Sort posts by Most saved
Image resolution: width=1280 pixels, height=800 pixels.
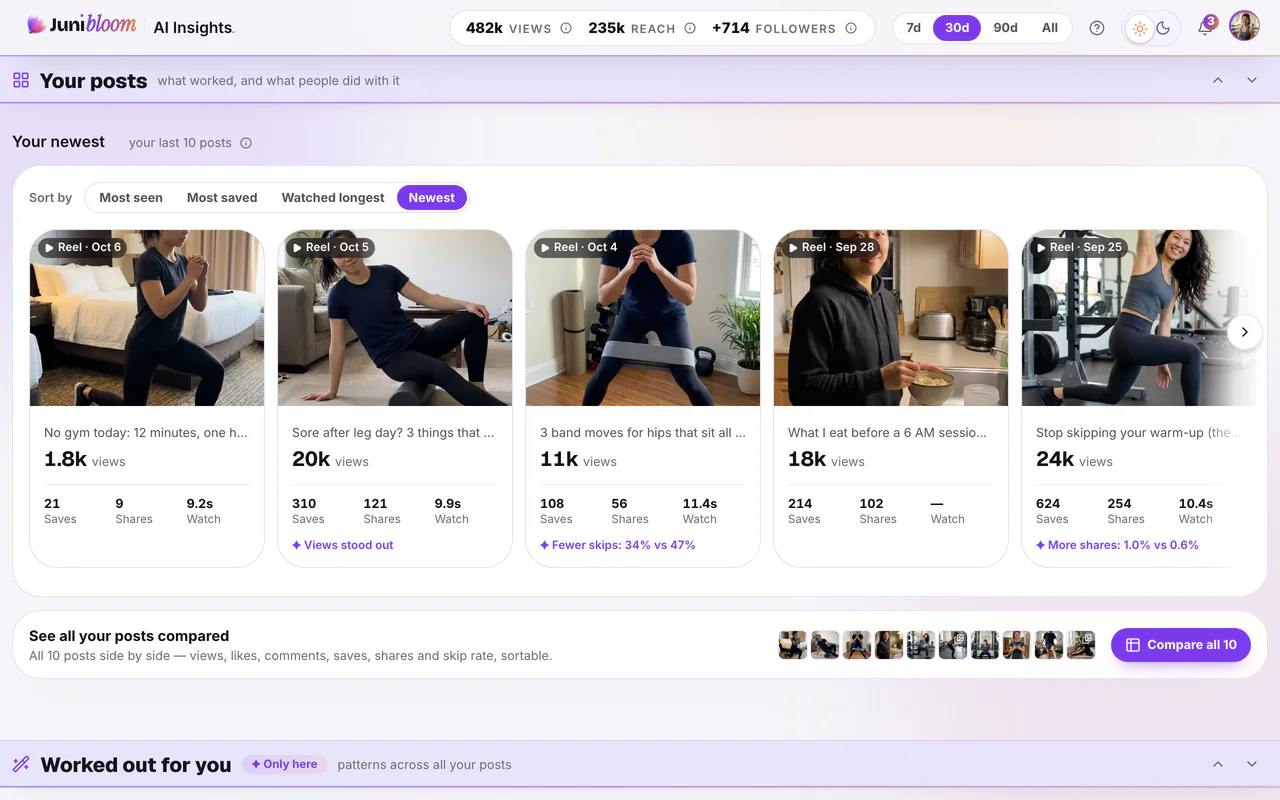222,198
